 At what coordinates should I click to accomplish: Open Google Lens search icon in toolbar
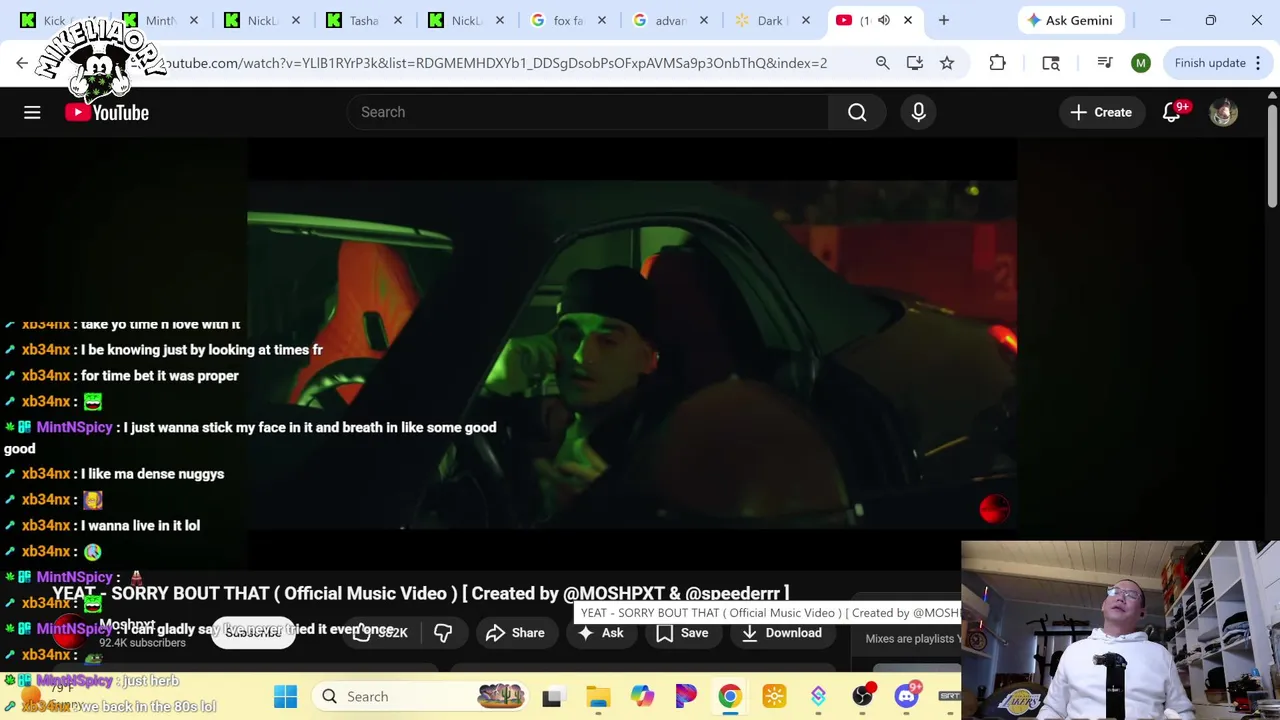click(1051, 63)
